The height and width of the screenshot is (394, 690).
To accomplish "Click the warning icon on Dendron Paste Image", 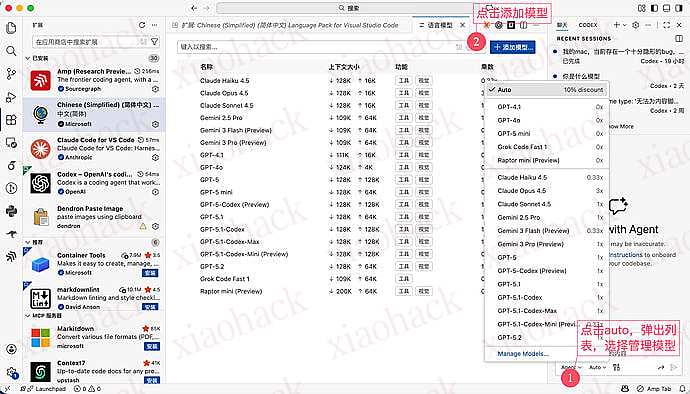I will pyautogui.click(x=143, y=226).
